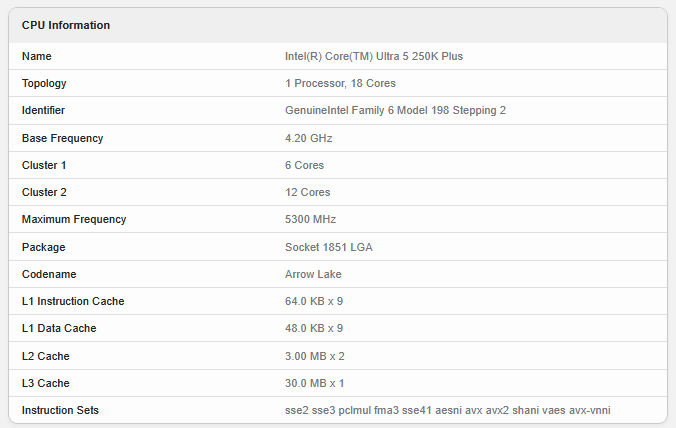The width and height of the screenshot is (676, 428).
Task: Click the Topology row label
Action: point(44,83)
